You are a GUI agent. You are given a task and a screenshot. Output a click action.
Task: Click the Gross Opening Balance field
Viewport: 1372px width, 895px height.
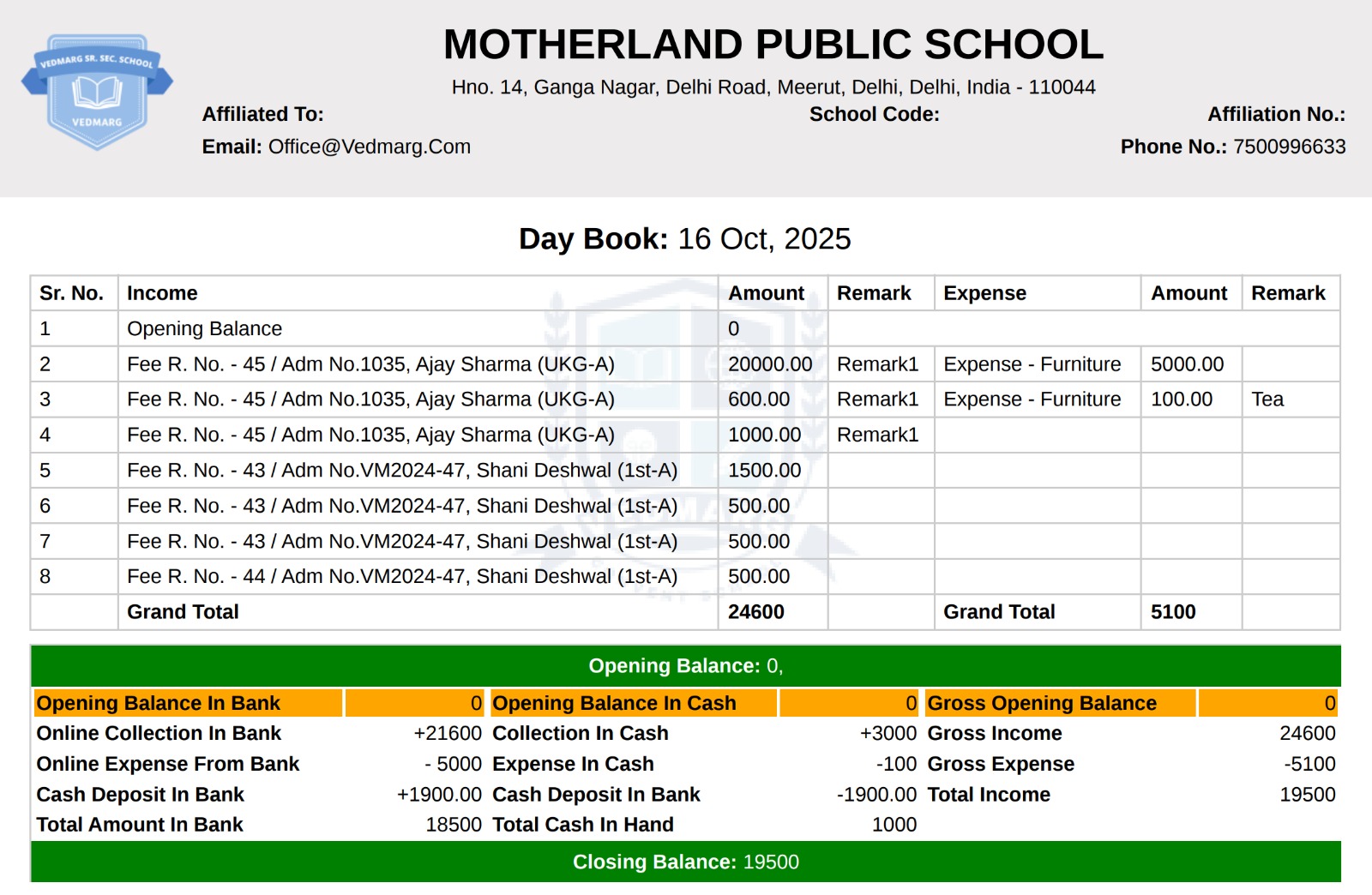click(x=1043, y=702)
